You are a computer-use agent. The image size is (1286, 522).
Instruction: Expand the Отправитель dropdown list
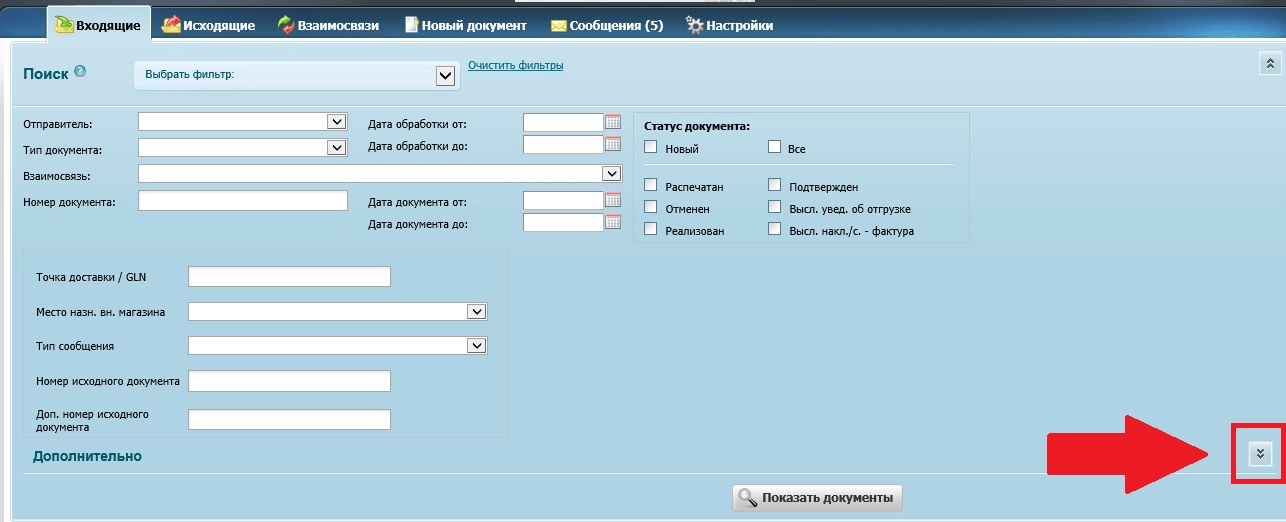(x=336, y=122)
